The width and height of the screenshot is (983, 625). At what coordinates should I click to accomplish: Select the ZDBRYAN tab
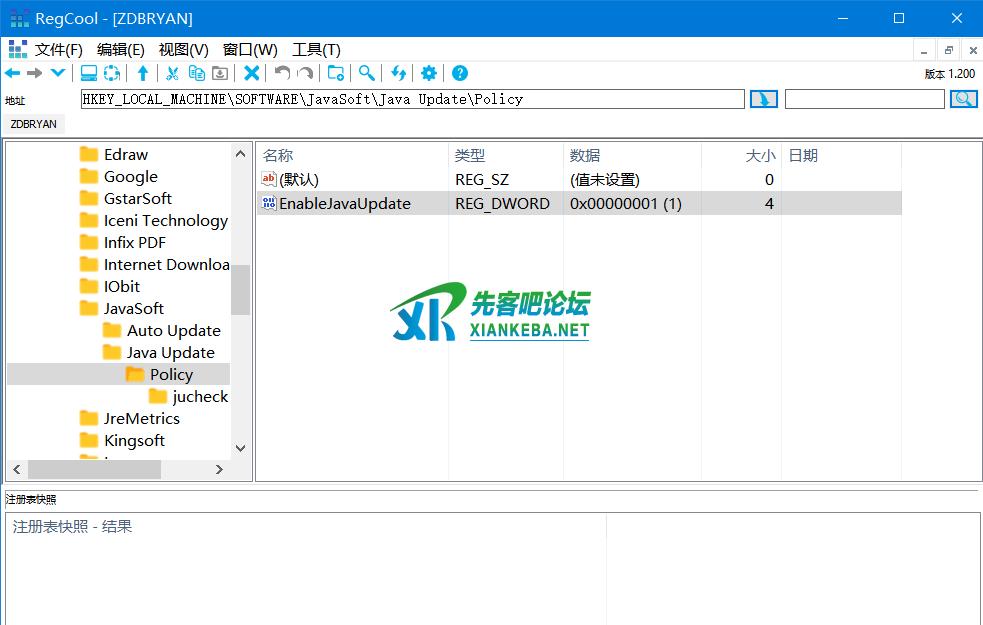coord(34,124)
